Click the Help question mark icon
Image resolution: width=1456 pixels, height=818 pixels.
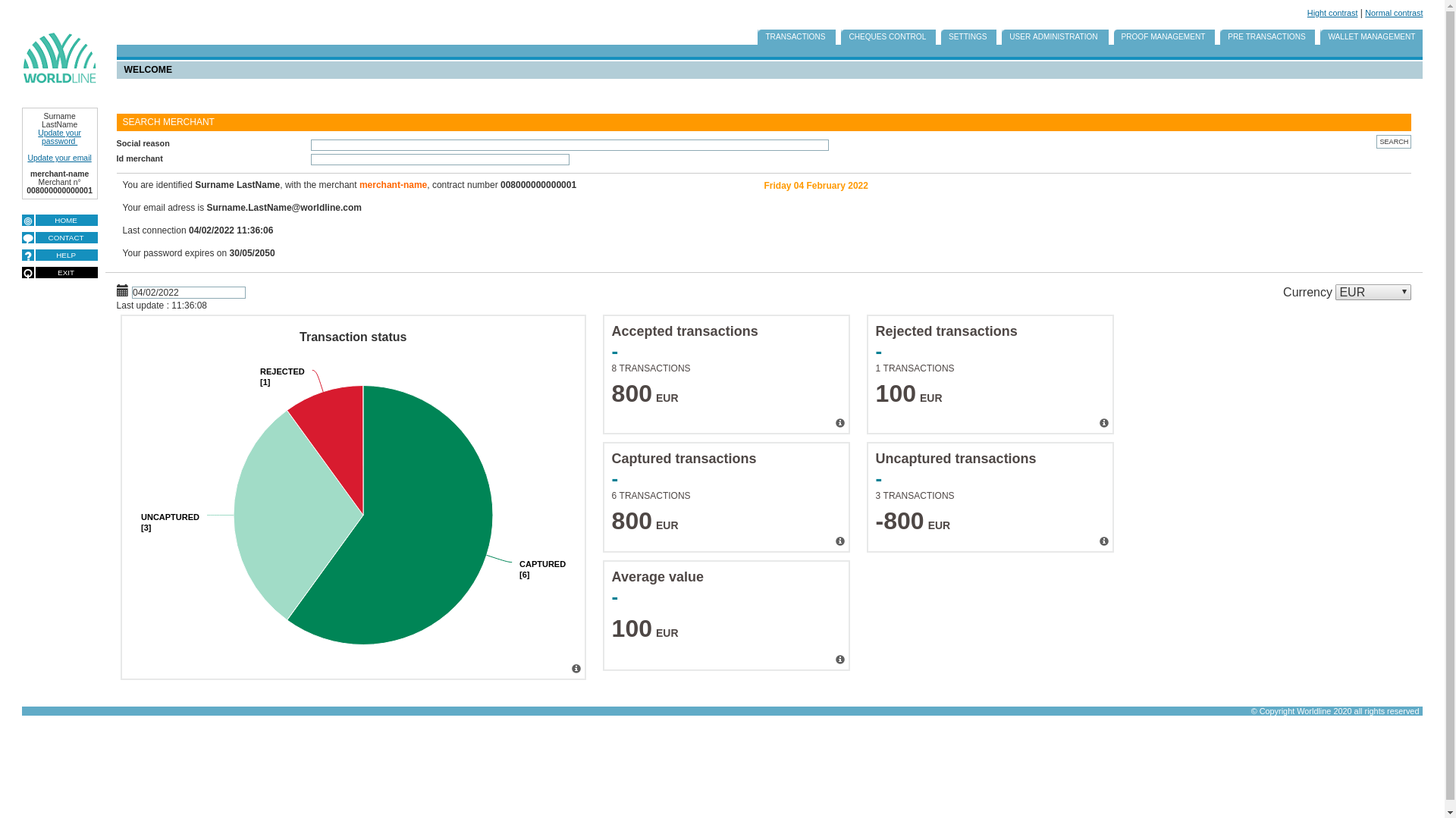coord(28,255)
